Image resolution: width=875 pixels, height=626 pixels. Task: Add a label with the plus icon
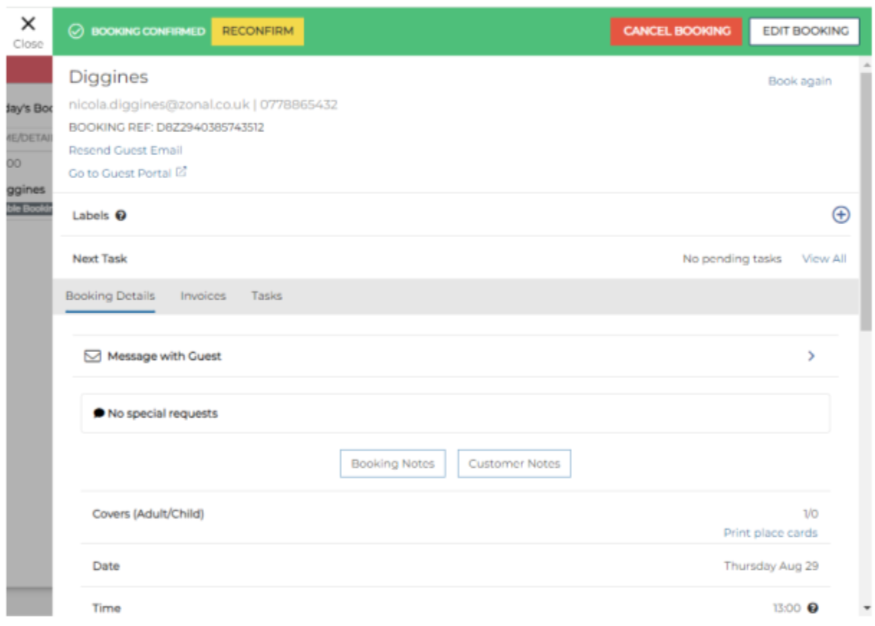point(840,215)
